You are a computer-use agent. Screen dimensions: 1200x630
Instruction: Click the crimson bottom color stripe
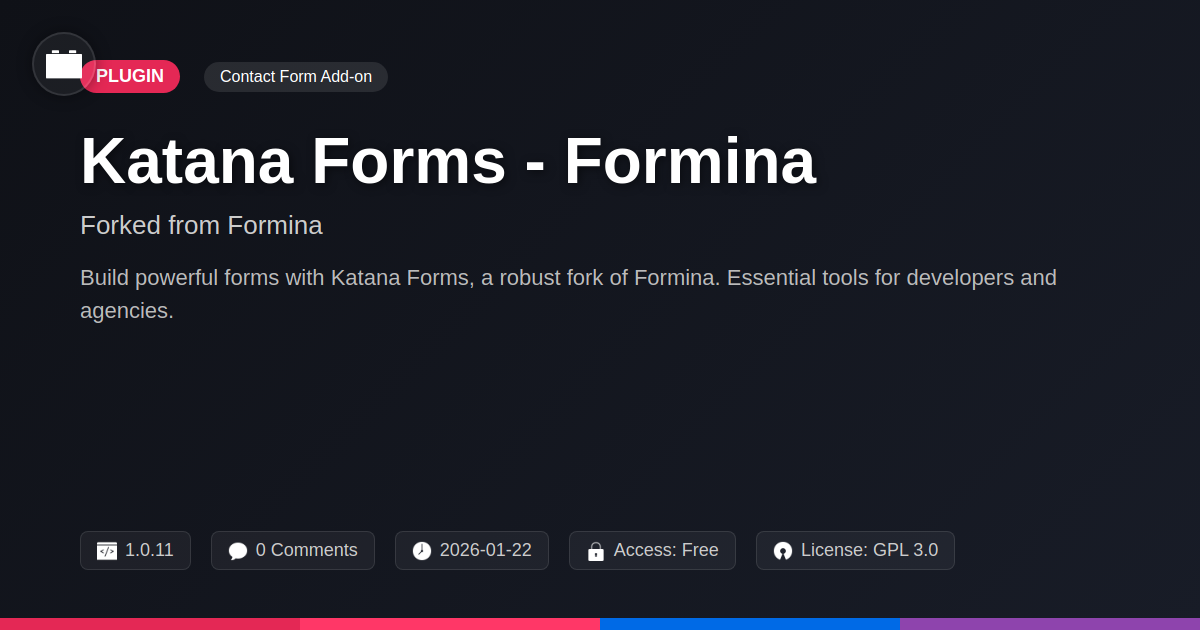[150, 623]
